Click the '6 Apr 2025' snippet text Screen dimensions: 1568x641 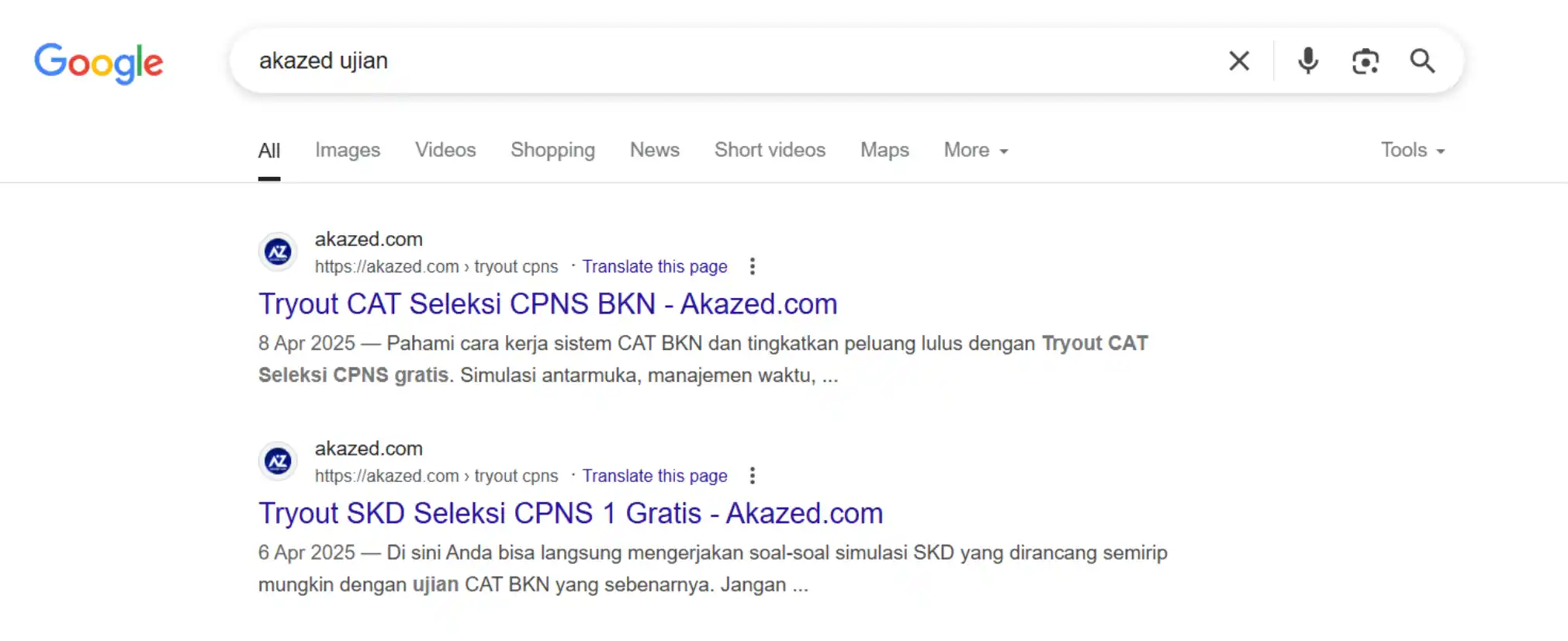pyautogui.click(x=306, y=553)
